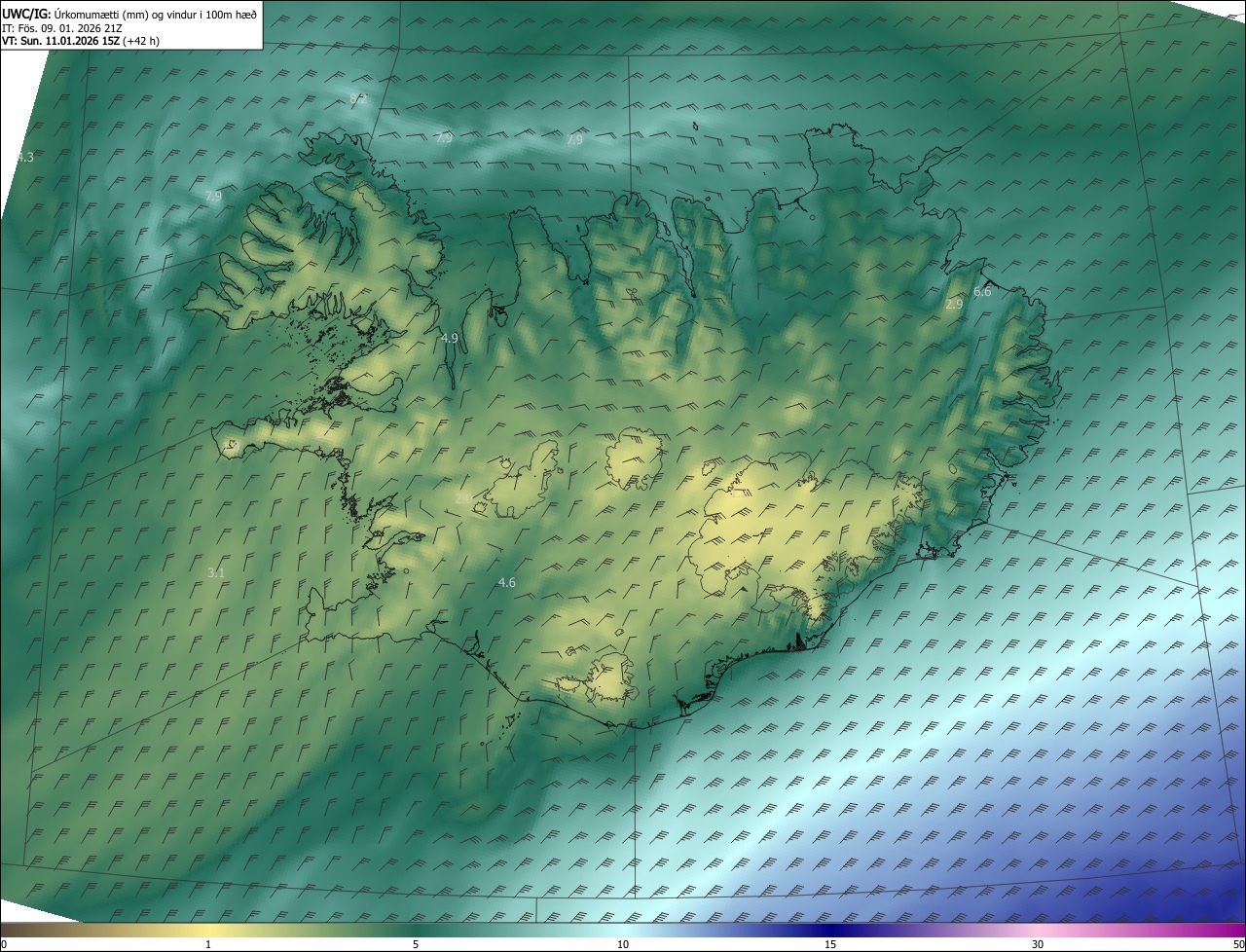Click the 50 tick on the color scale
Viewport: 1246px width, 952px height.
click(x=1238, y=944)
